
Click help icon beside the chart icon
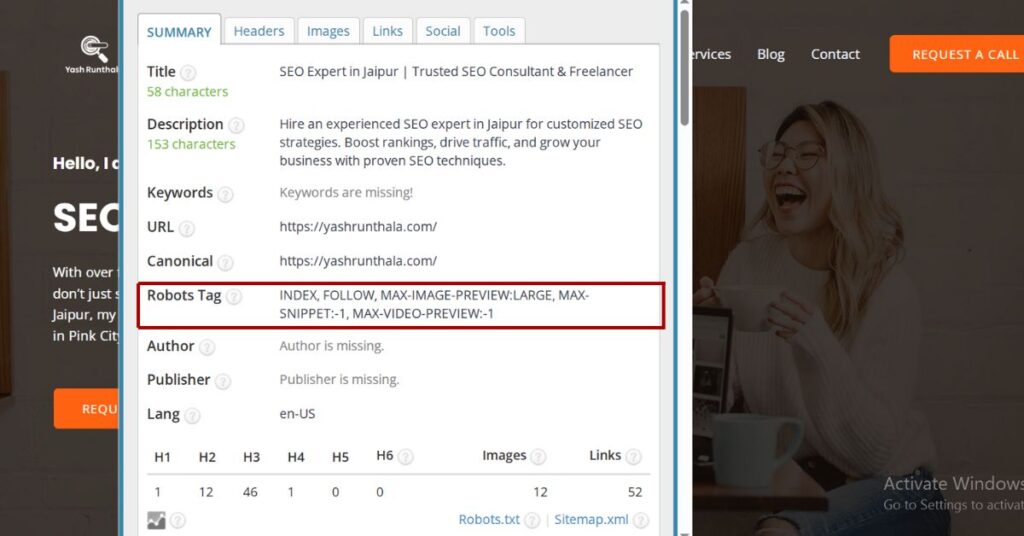(x=178, y=520)
